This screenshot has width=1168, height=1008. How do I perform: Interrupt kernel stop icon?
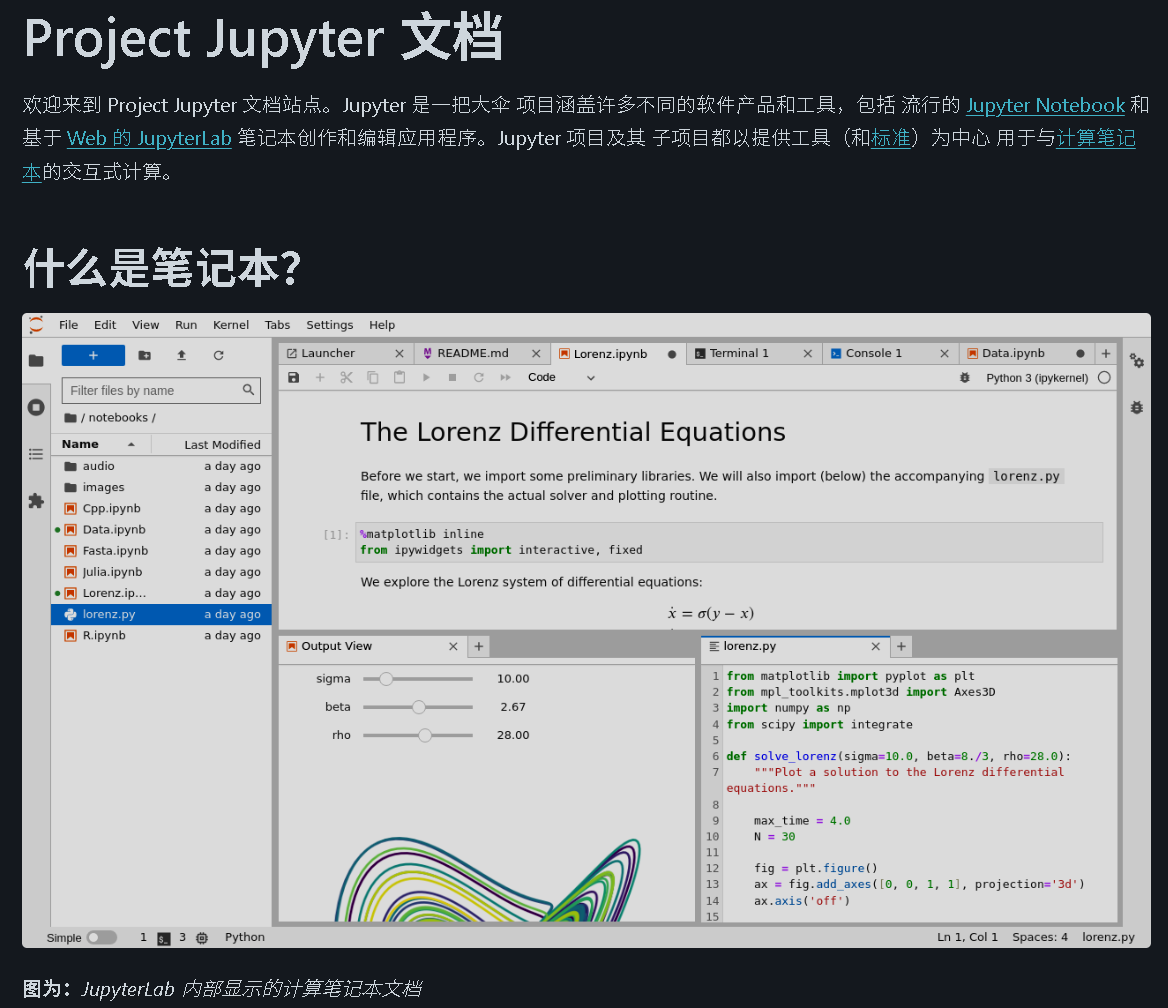452,378
